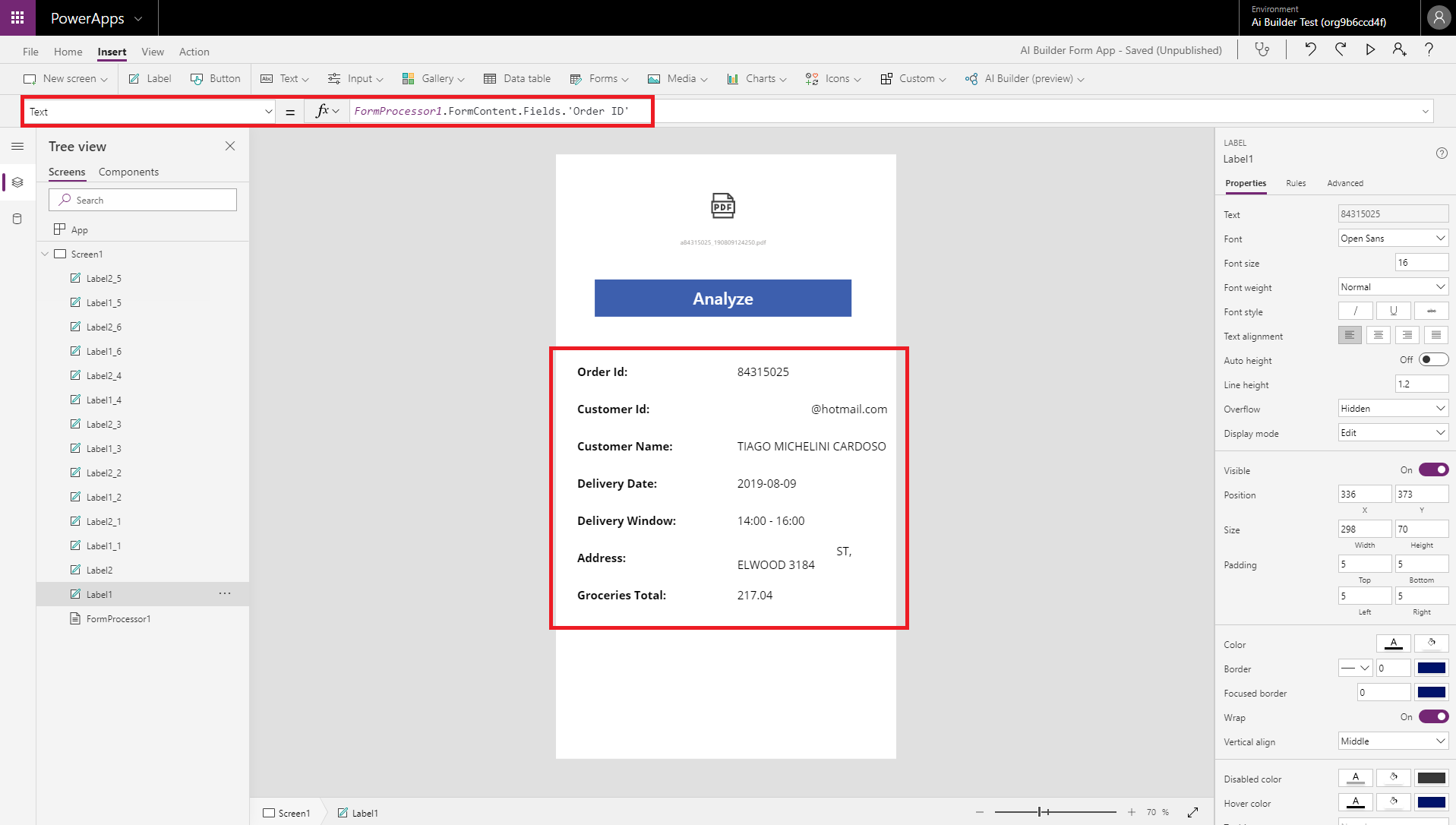
Task: Toggle the Visible switch off
Action: point(1433,470)
